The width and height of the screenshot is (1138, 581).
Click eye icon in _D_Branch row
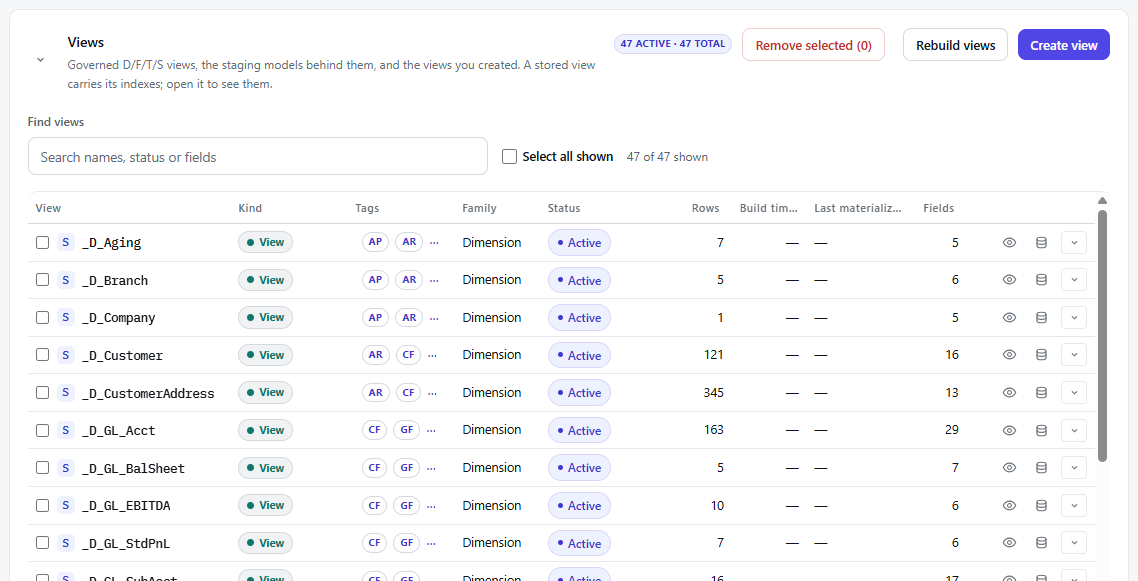pos(1009,280)
